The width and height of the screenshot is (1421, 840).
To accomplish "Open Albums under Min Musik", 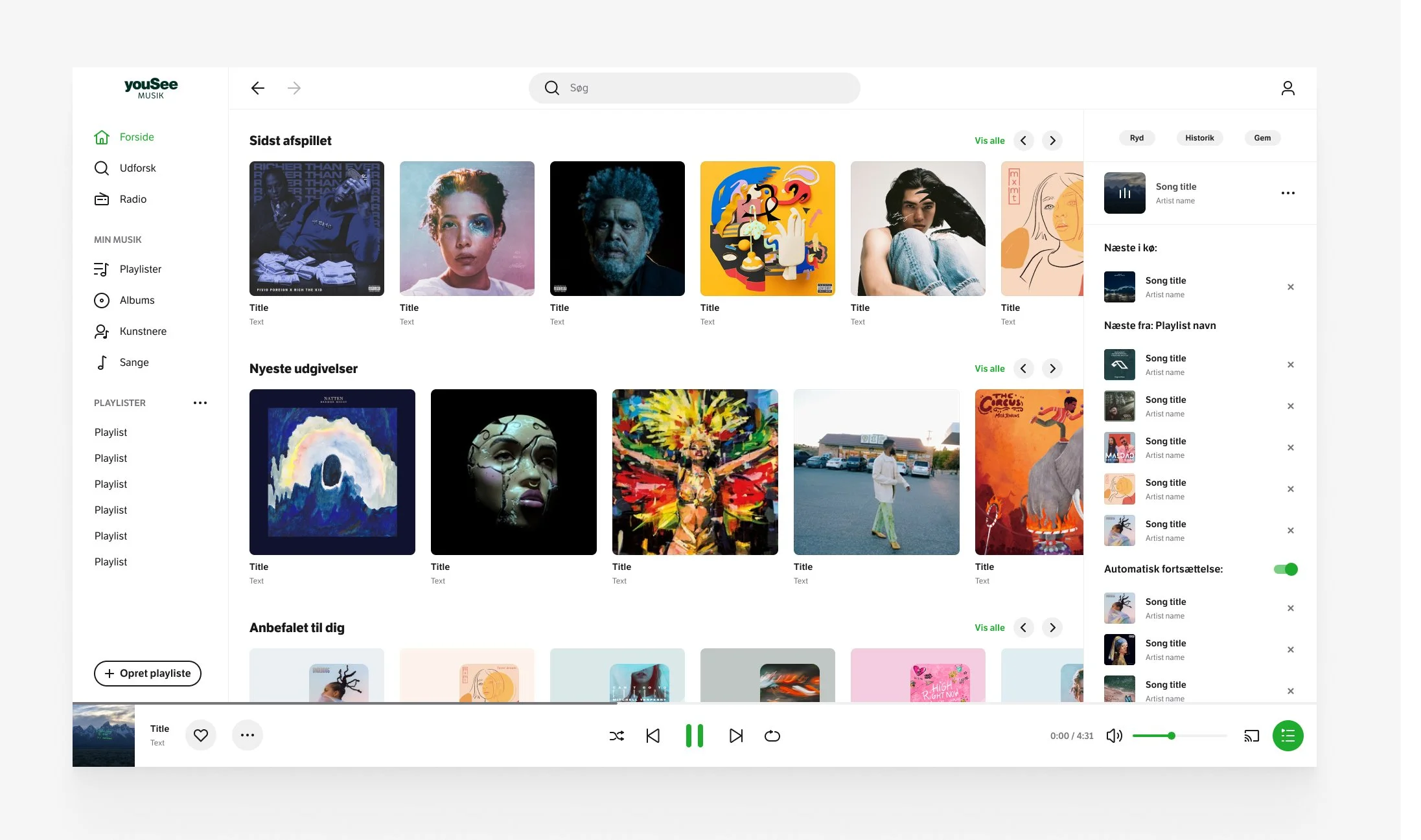I will click(124, 301).
